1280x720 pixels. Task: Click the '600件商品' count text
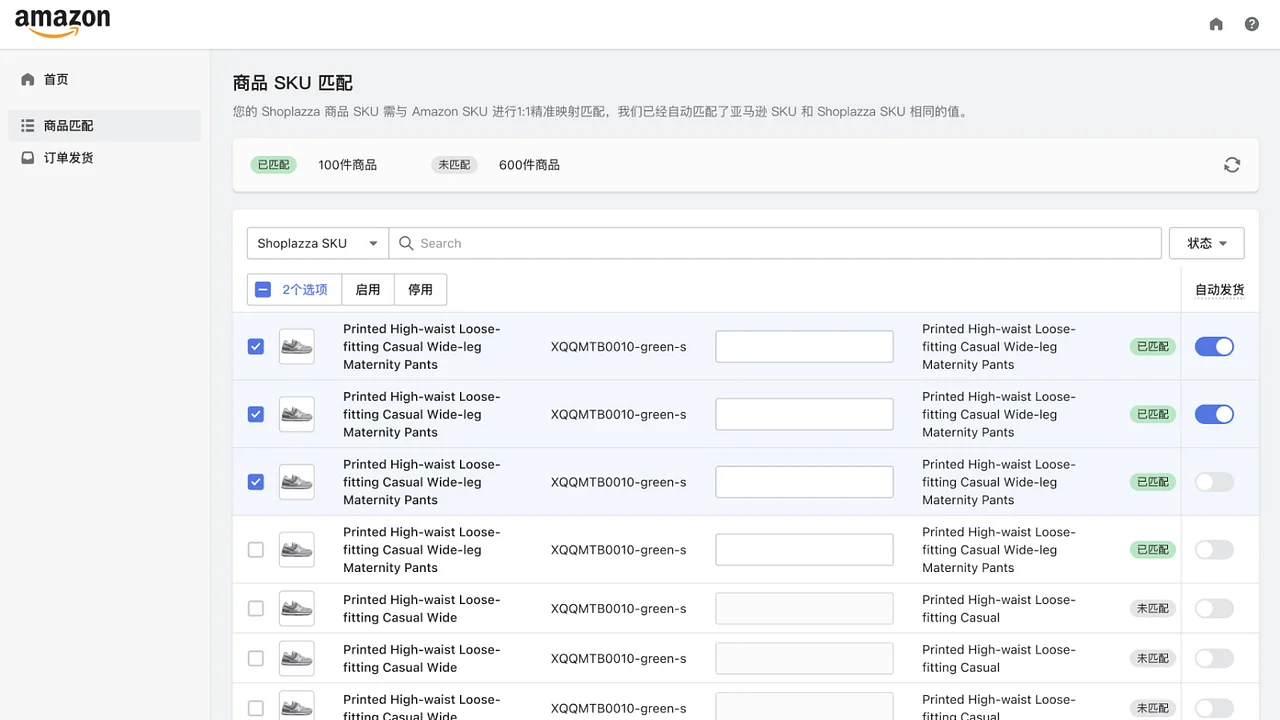[x=529, y=165]
